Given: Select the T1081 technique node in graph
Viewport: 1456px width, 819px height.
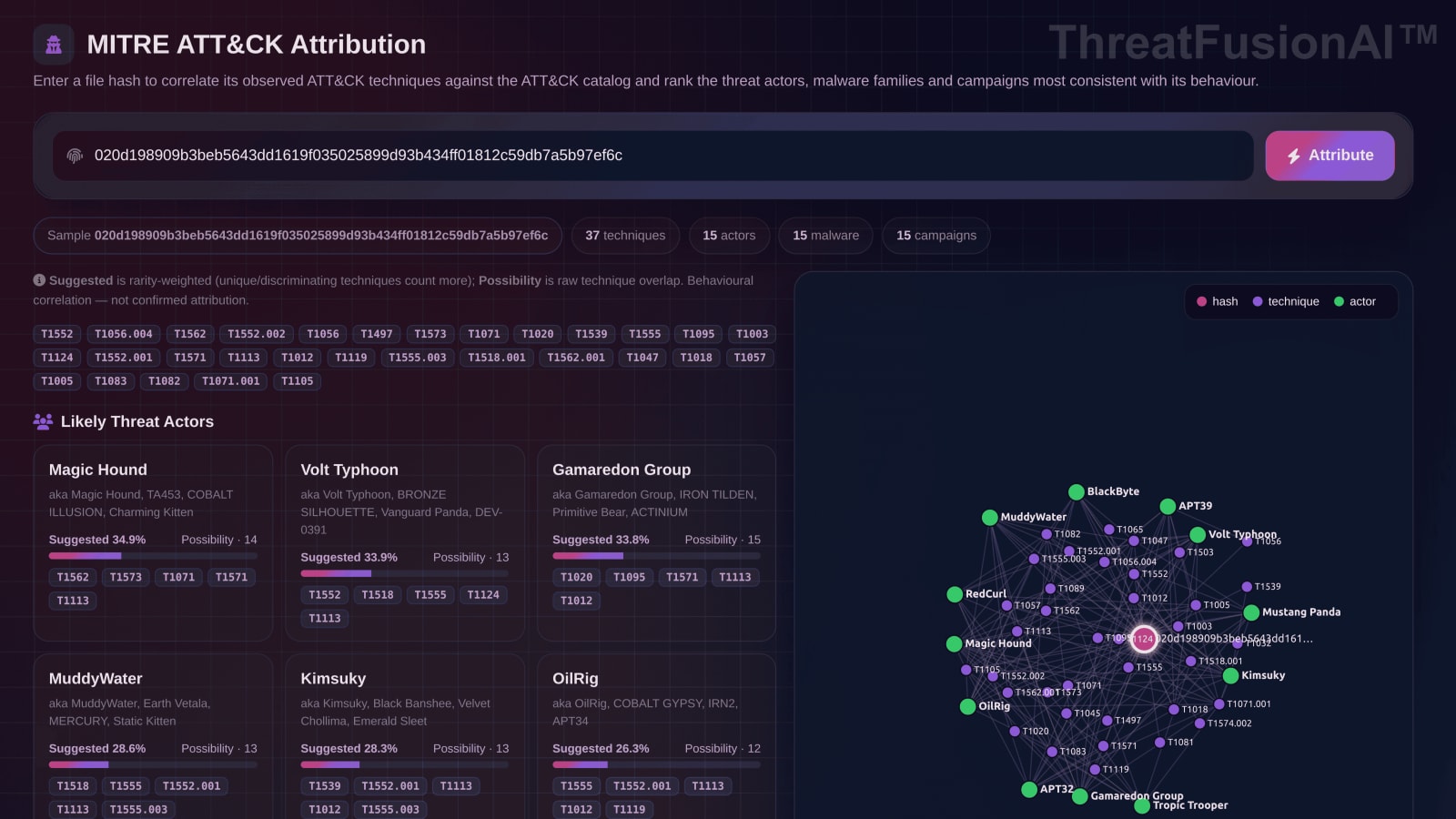Looking at the screenshot, I should (1159, 743).
